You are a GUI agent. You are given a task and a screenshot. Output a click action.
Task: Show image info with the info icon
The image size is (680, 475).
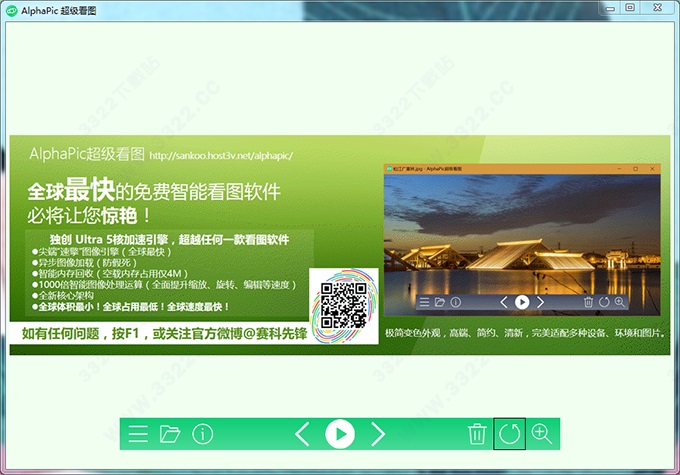pyautogui.click(x=203, y=433)
